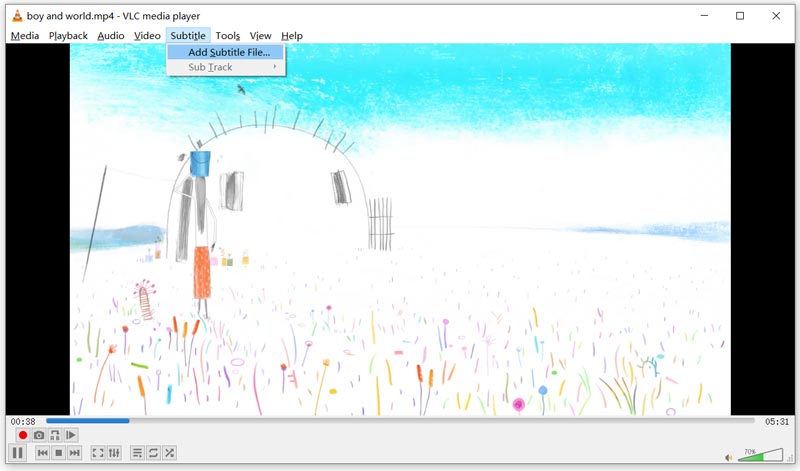Choose Add Subtitle File...
Image resolution: width=800 pixels, height=471 pixels.
pyautogui.click(x=226, y=52)
